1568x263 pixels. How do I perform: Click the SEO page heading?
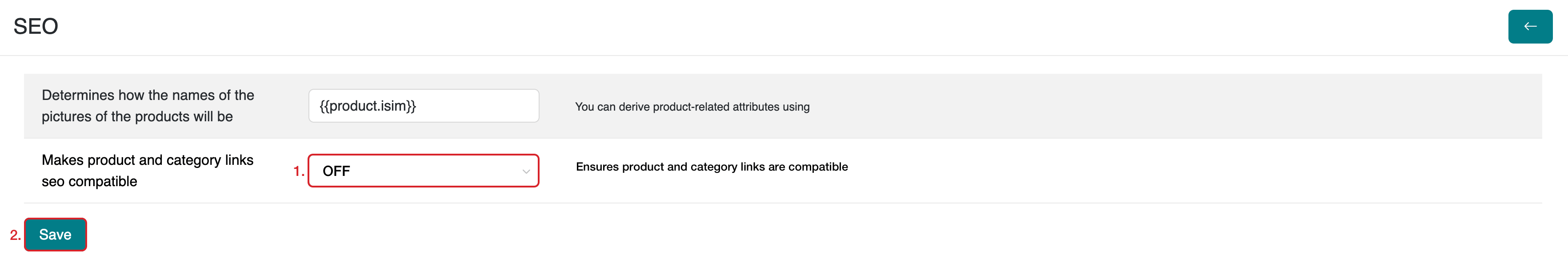point(36,26)
